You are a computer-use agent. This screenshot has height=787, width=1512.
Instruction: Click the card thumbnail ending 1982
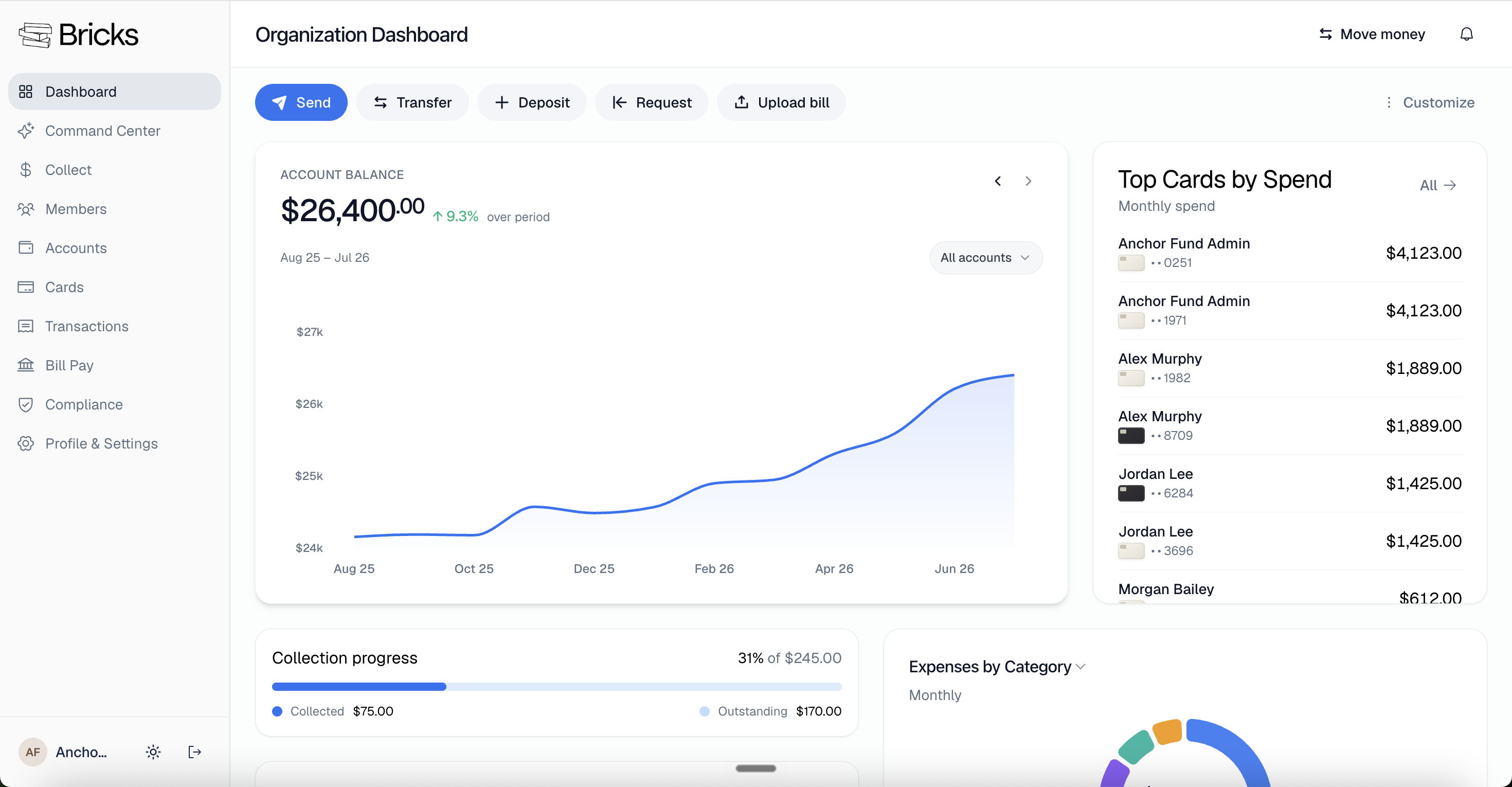(x=1131, y=378)
